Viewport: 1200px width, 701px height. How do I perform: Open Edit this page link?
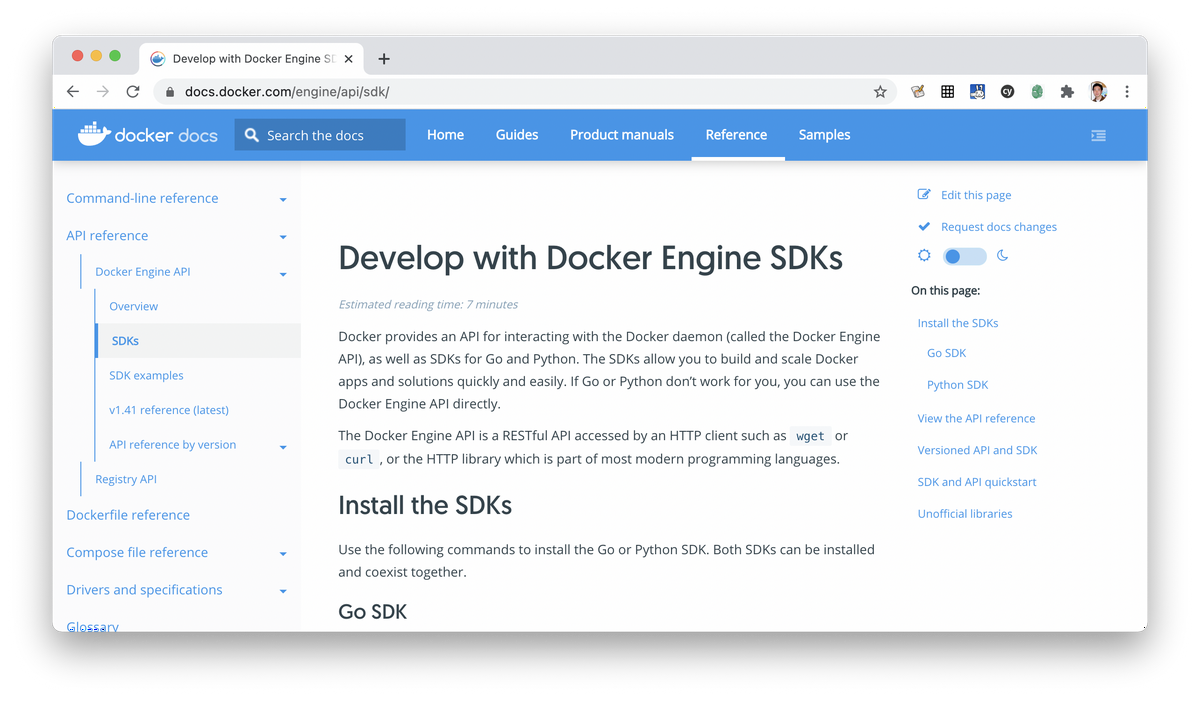click(976, 195)
